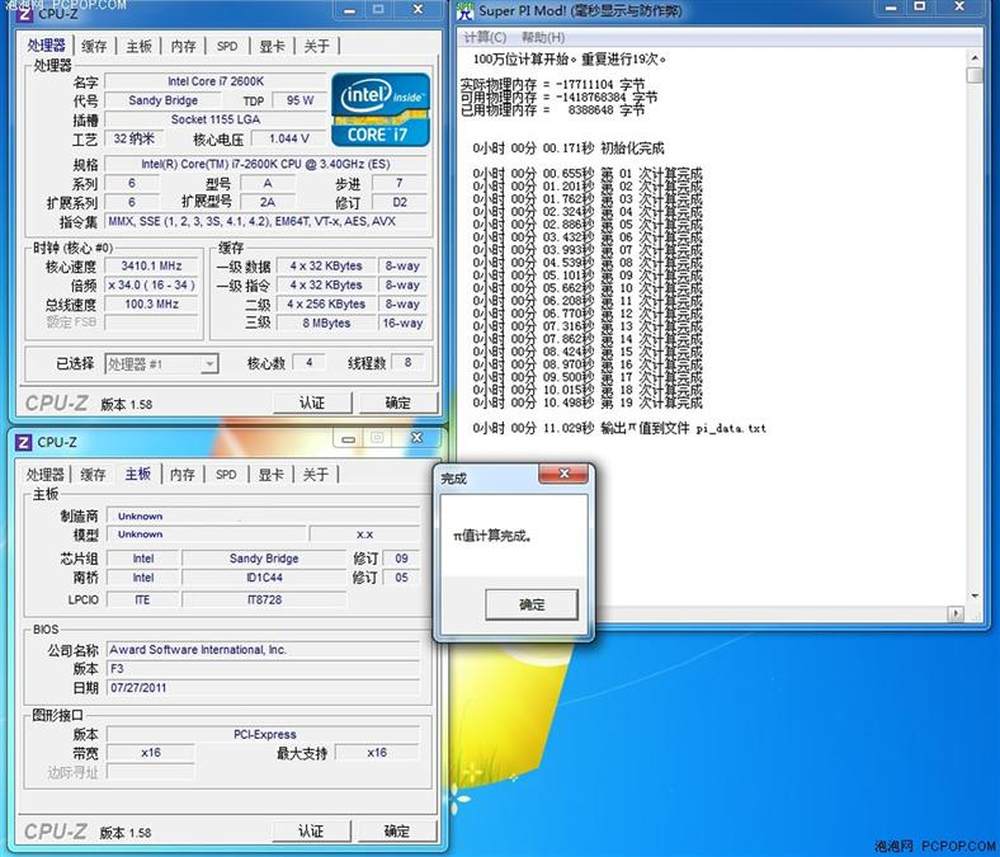Click the 二级 cache value "4 x 256 KBytes"
This screenshot has height=857, width=1000.
click(x=326, y=304)
